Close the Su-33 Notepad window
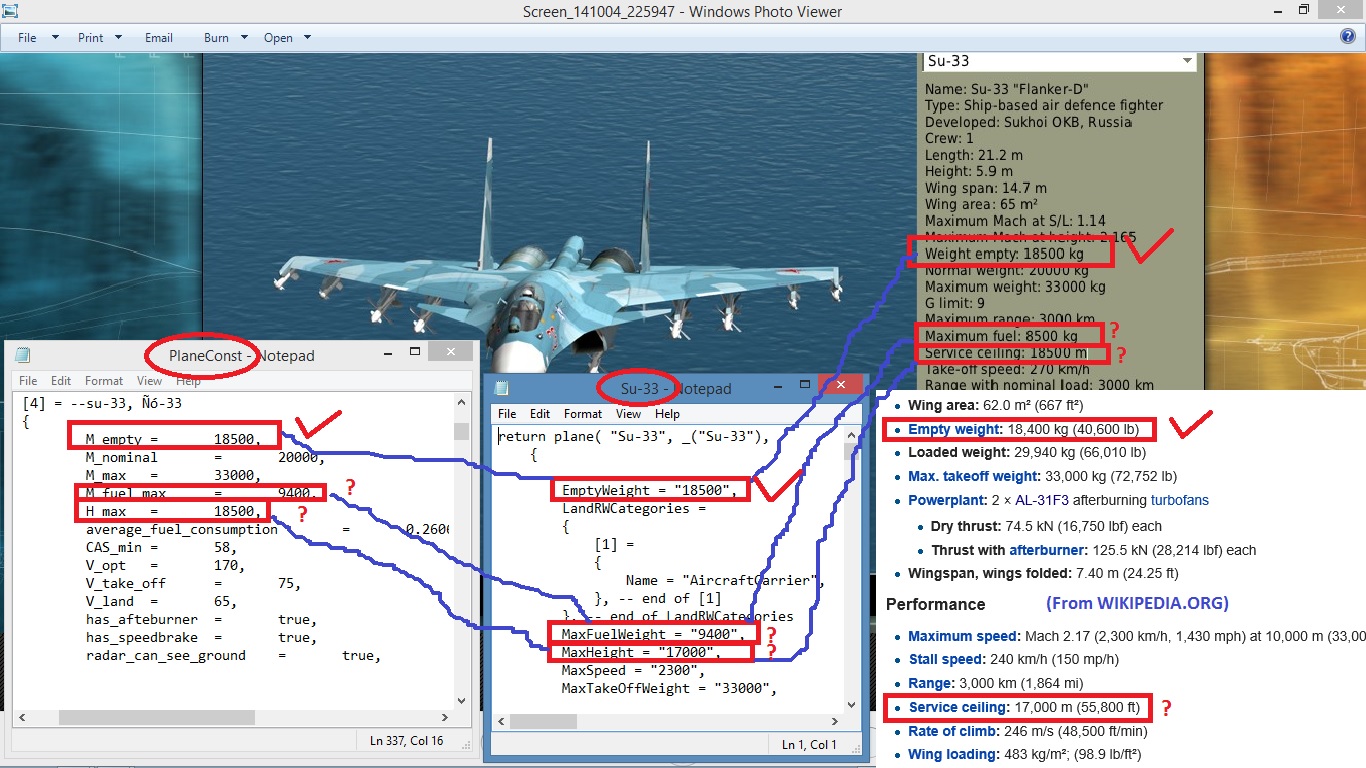Image resolution: width=1366 pixels, height=768 pixels. pyautogui.click(x=839, y=385)
